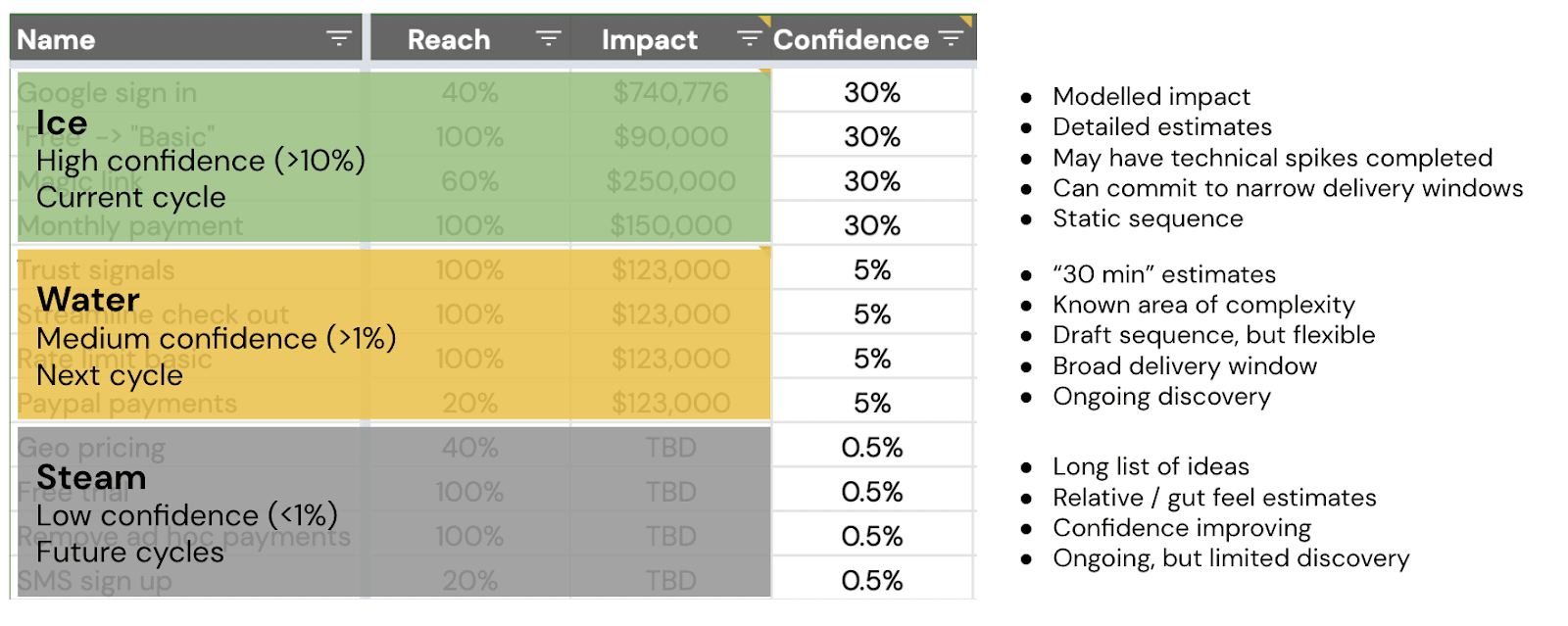Select SMS sign up 0.5% confidence cell

point(871,581)
